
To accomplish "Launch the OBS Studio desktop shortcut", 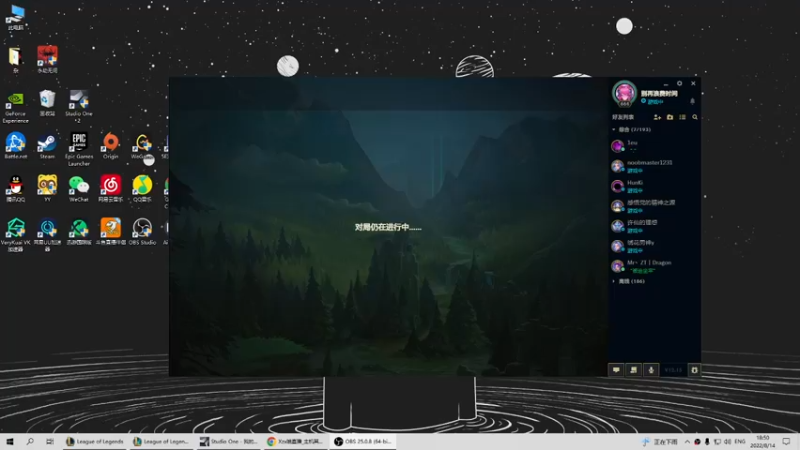I will click(x=142, y=232).
